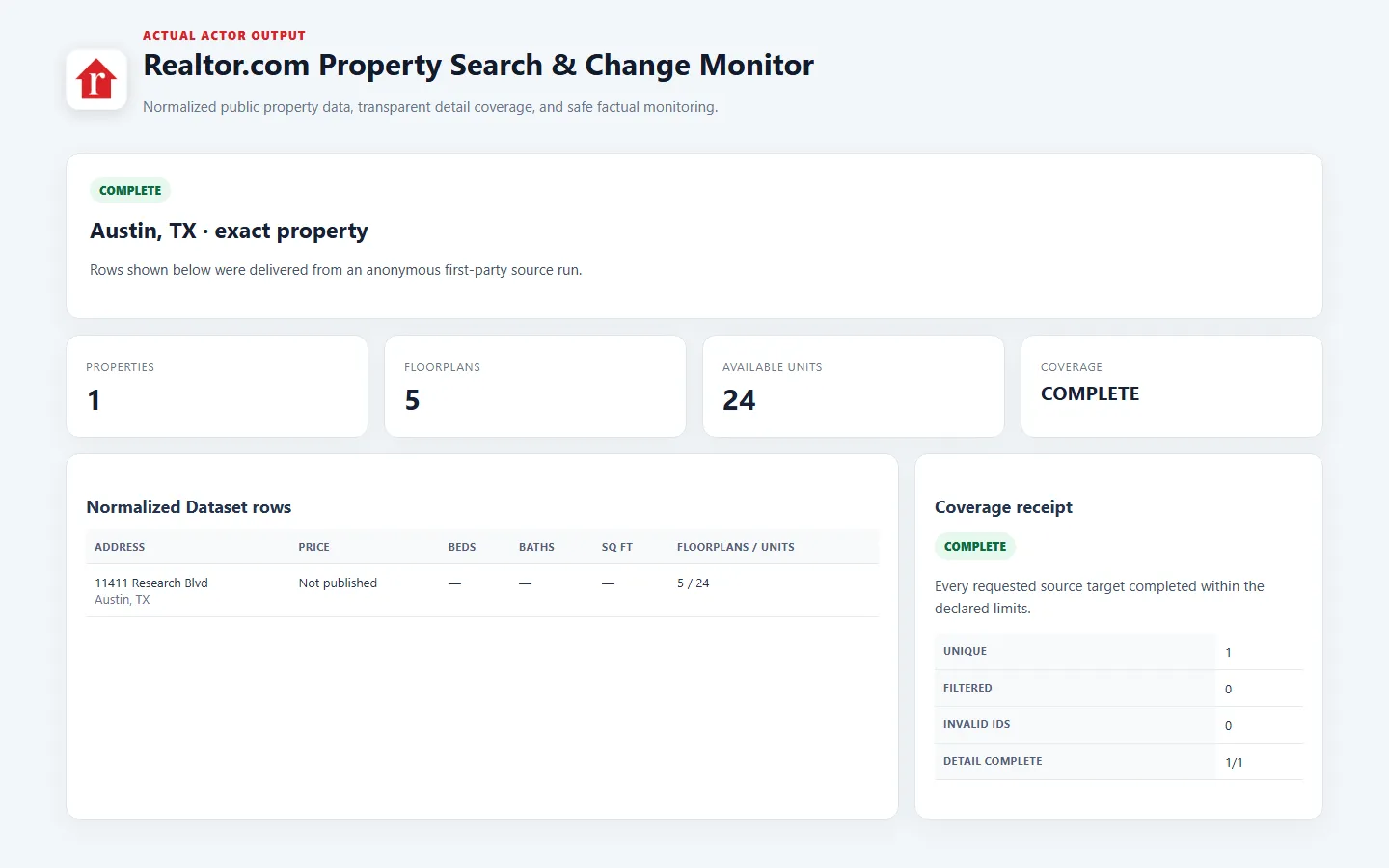Click the COVERAGE label in the stat card
Viewport: 1389px width, 868px height.
pos(1072,367)
